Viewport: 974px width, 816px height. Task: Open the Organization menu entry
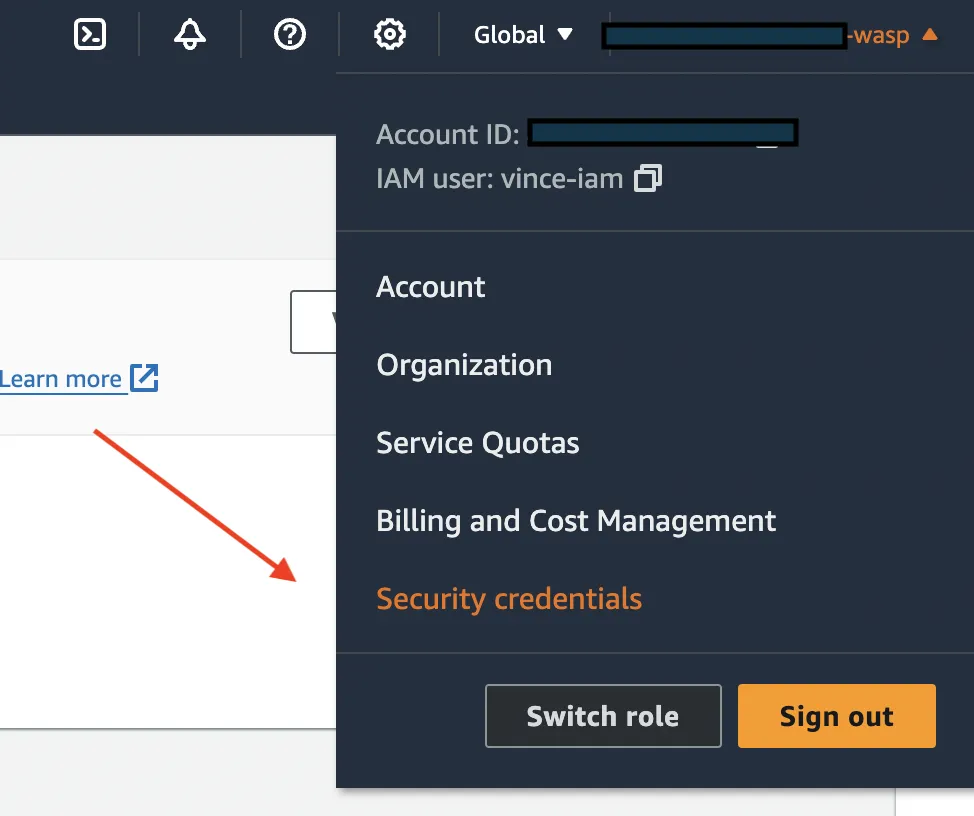tap(464, 365)
